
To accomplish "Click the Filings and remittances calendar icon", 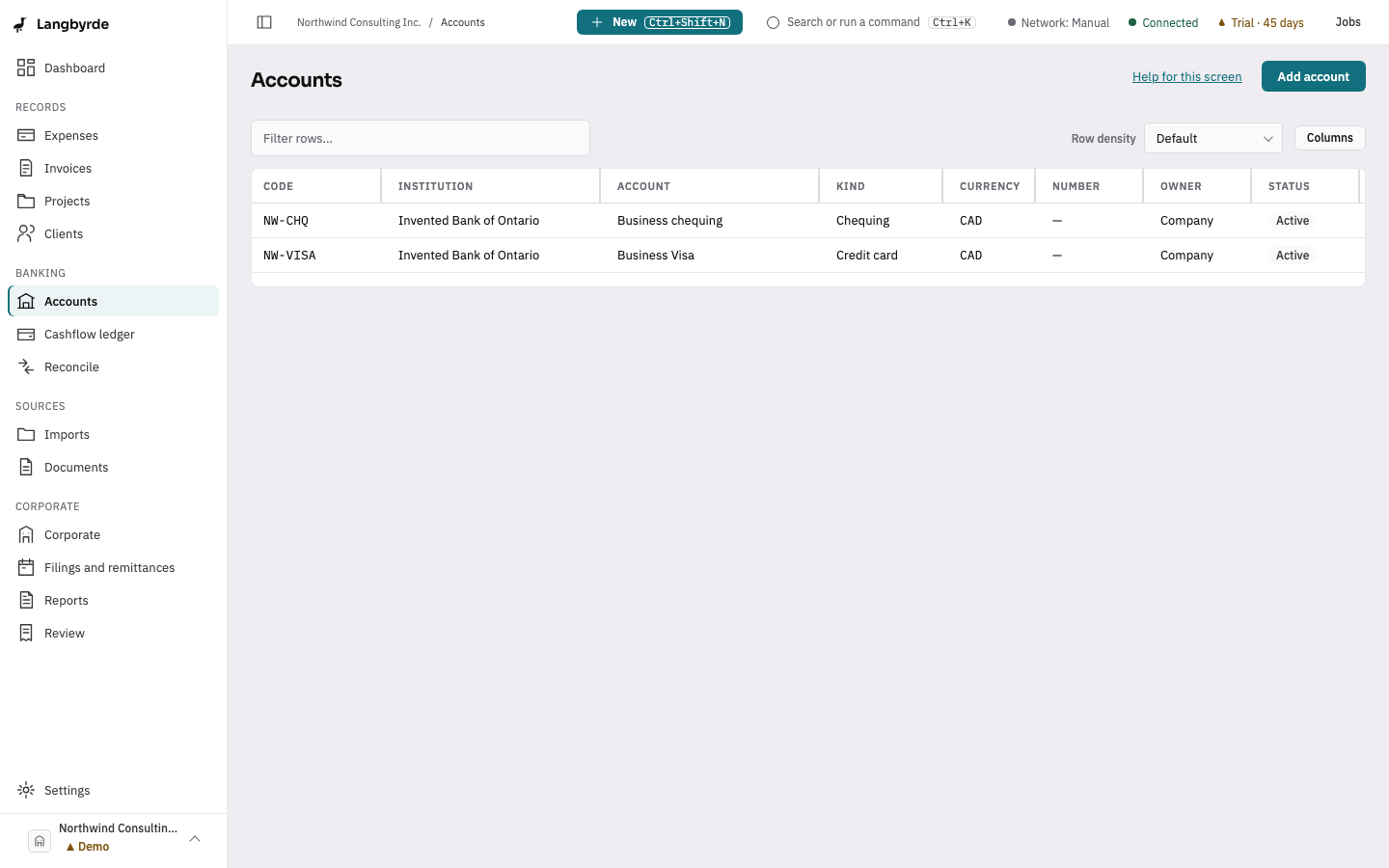I will [26, 567].
